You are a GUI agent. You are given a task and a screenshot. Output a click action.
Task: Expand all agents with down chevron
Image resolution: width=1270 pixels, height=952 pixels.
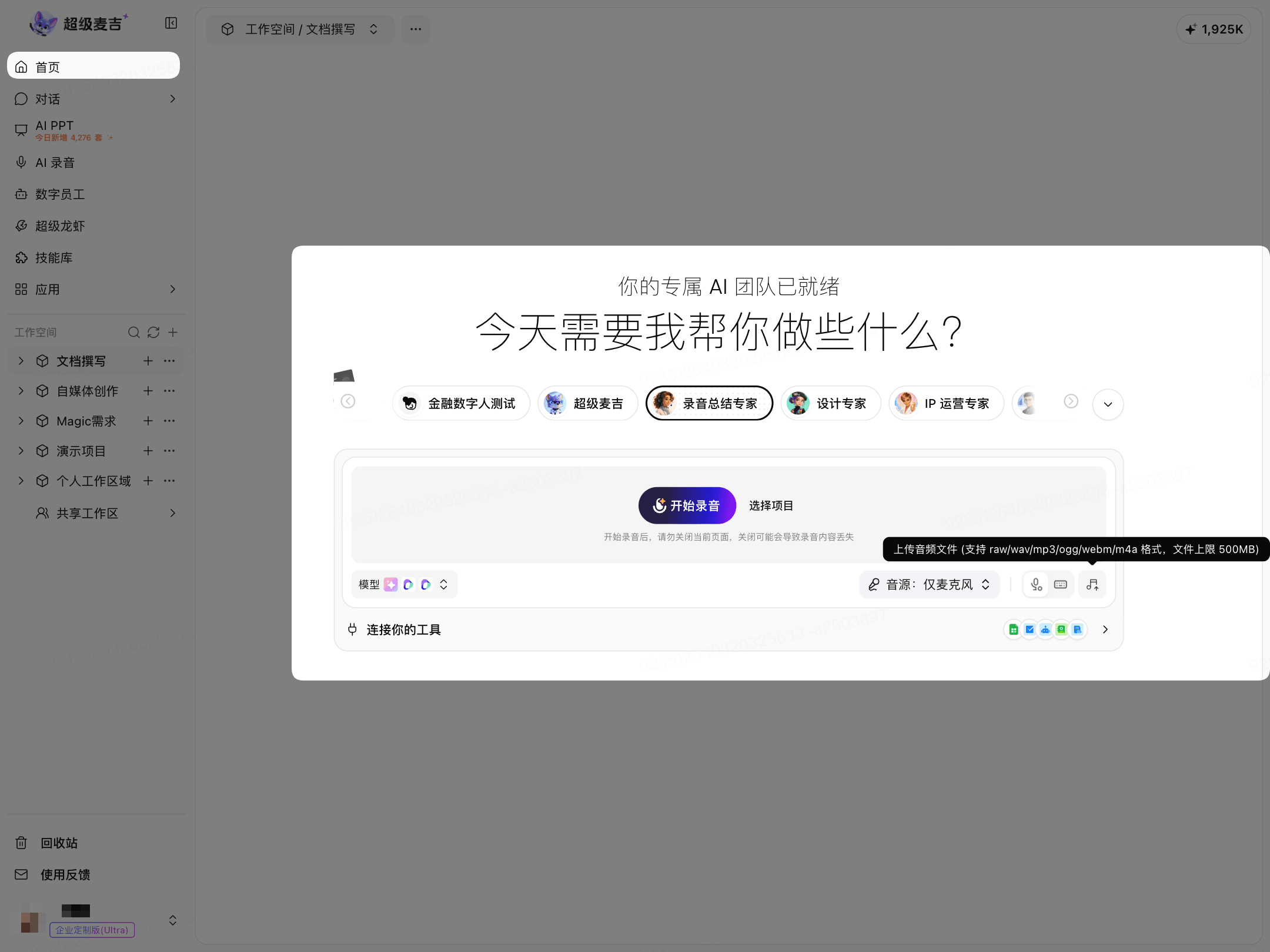coord(1108,404)
